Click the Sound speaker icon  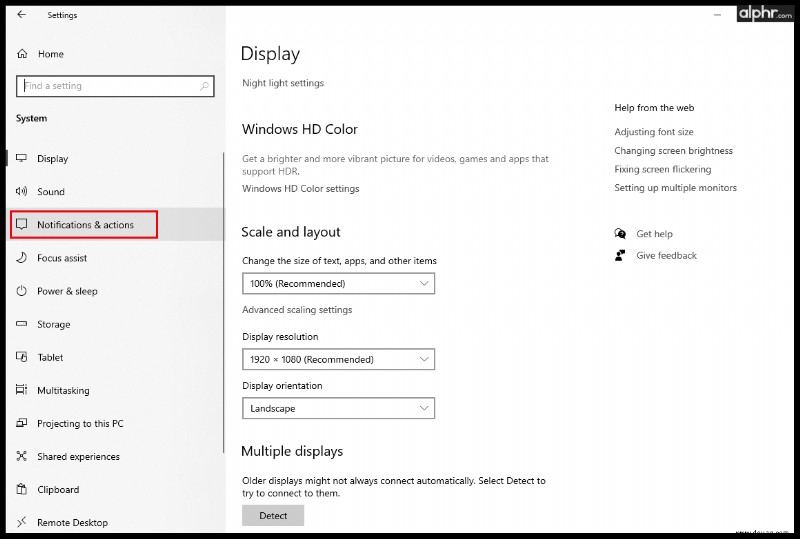[21, 191]
